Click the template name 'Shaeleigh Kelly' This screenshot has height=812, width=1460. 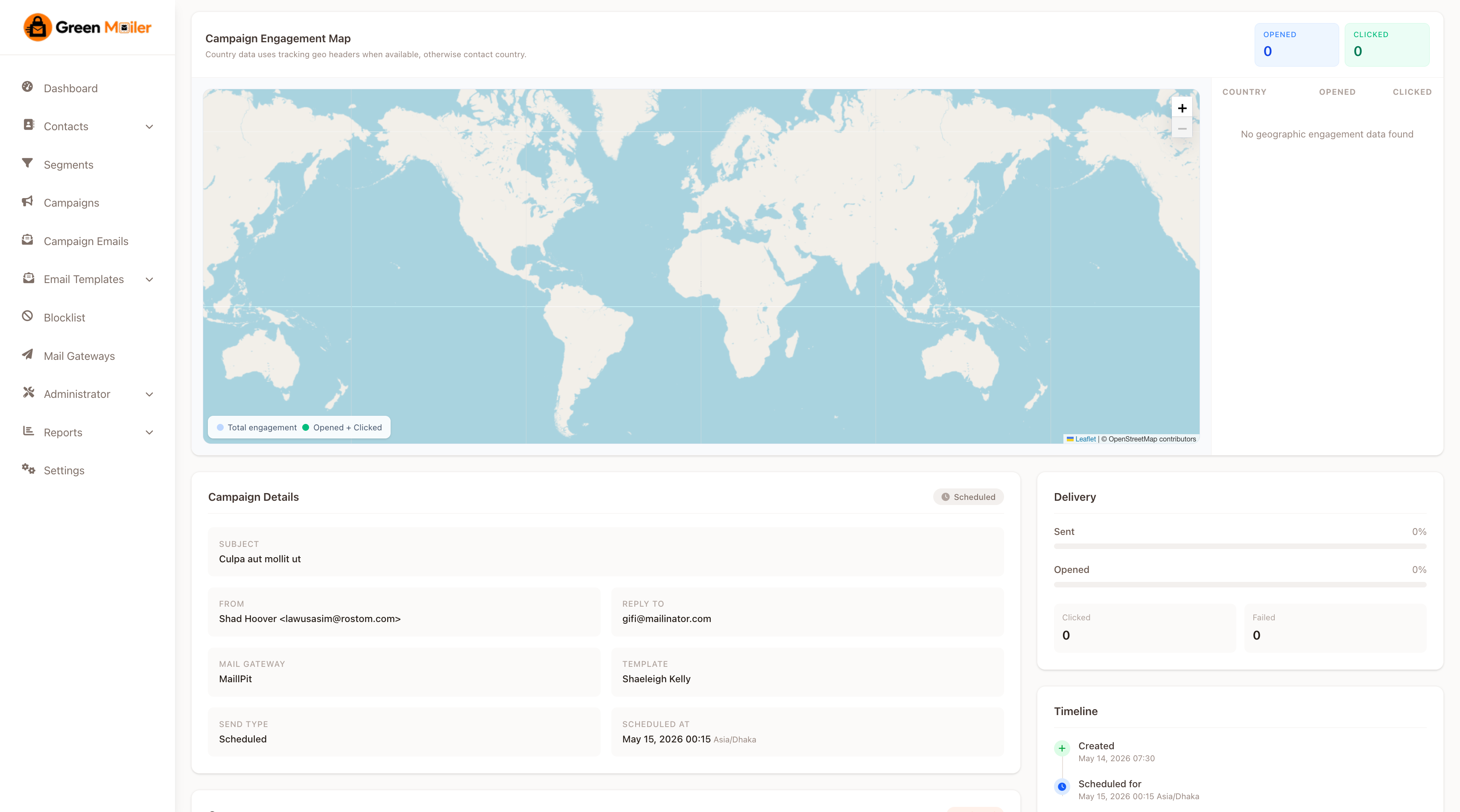pyautogui.click(x=656, y=679)
